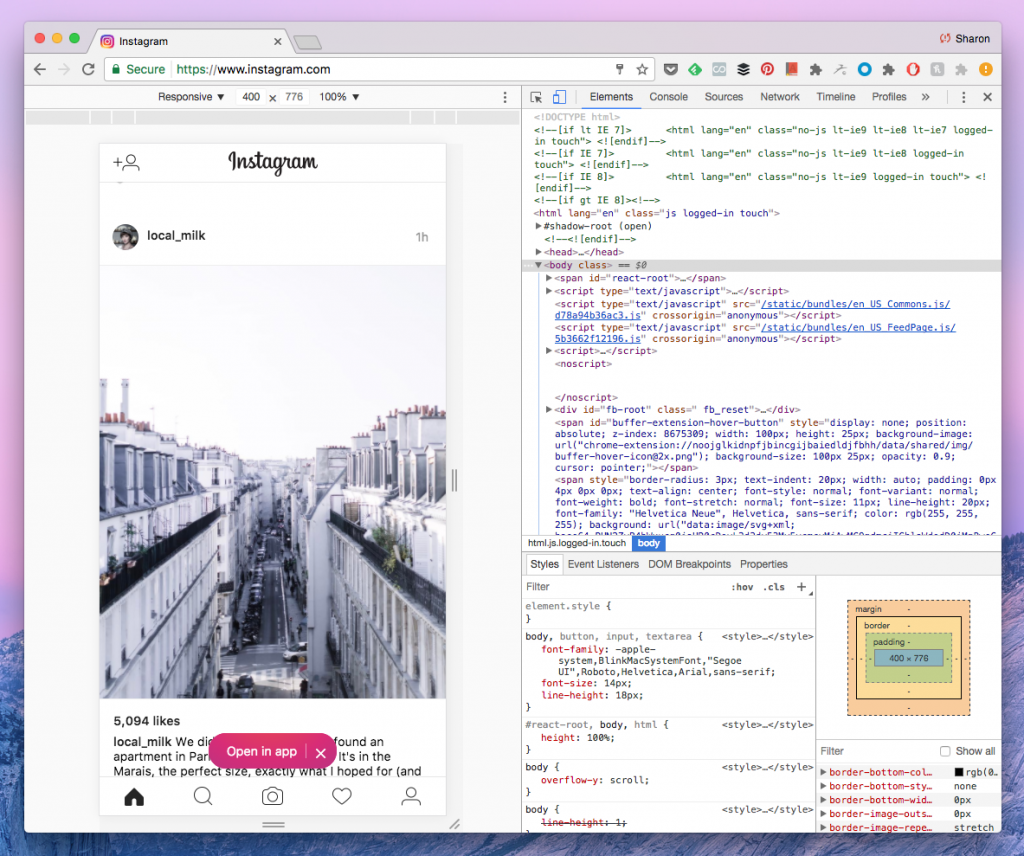Switch to the Event Listeners tab
The width and height of the screenshot is (1024, 856).
(x=603, y=564)
